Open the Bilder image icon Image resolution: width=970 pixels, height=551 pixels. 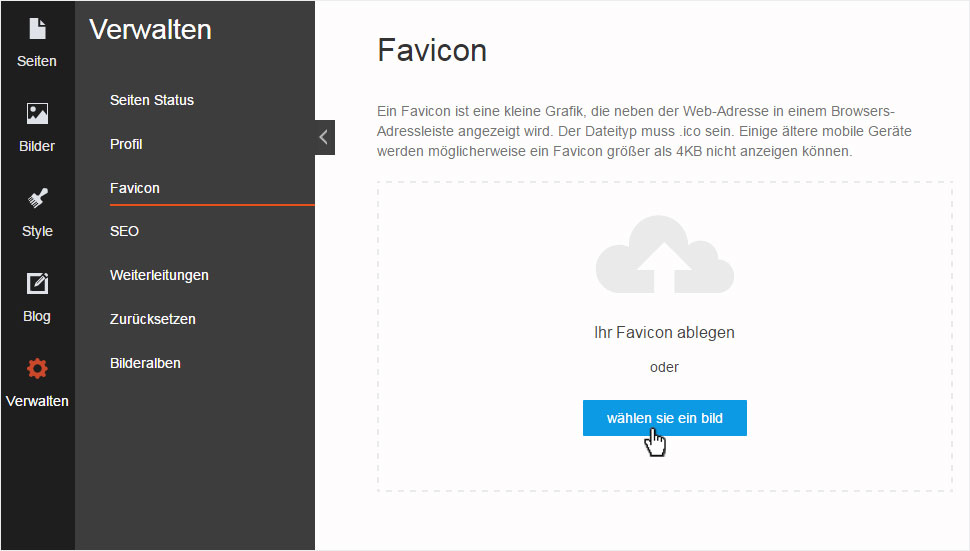click(37, 113)
